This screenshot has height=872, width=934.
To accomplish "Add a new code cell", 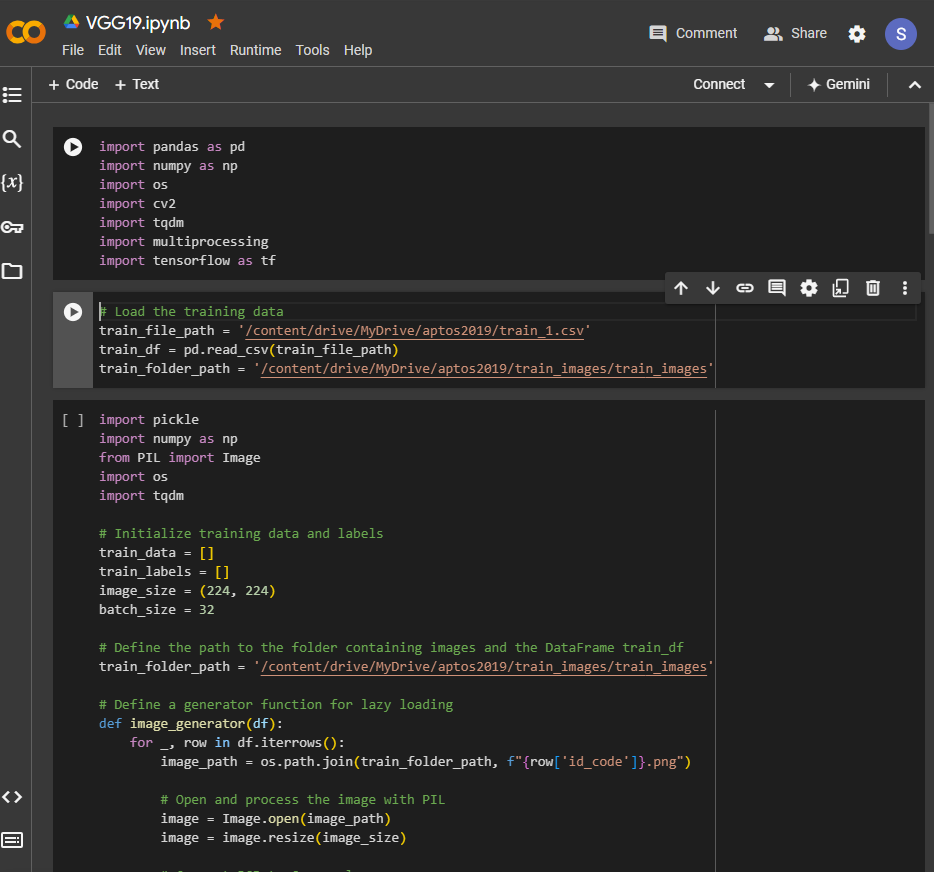I will coord(73,84).
